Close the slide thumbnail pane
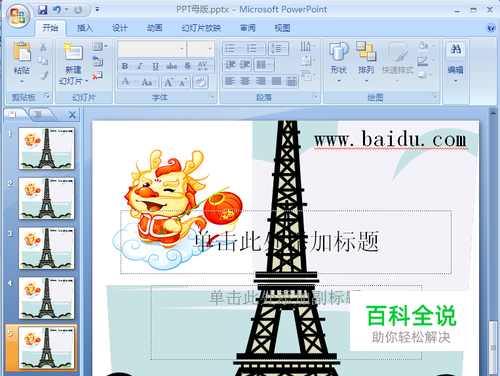Screen dimensions: 500x376 click(x=72, y=115)
